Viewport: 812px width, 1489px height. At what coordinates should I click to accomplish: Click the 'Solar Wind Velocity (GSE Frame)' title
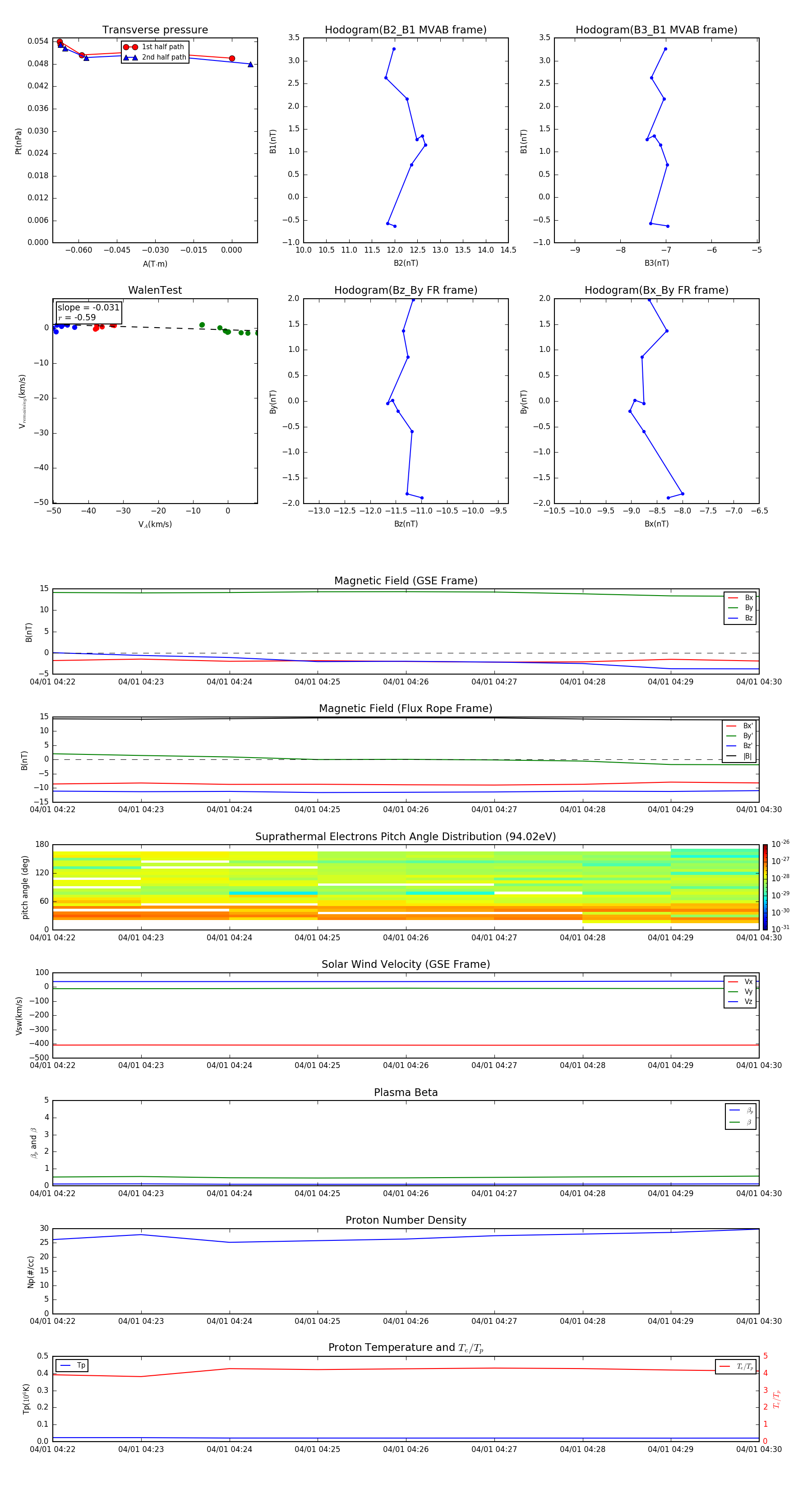[x=406, y=965]
